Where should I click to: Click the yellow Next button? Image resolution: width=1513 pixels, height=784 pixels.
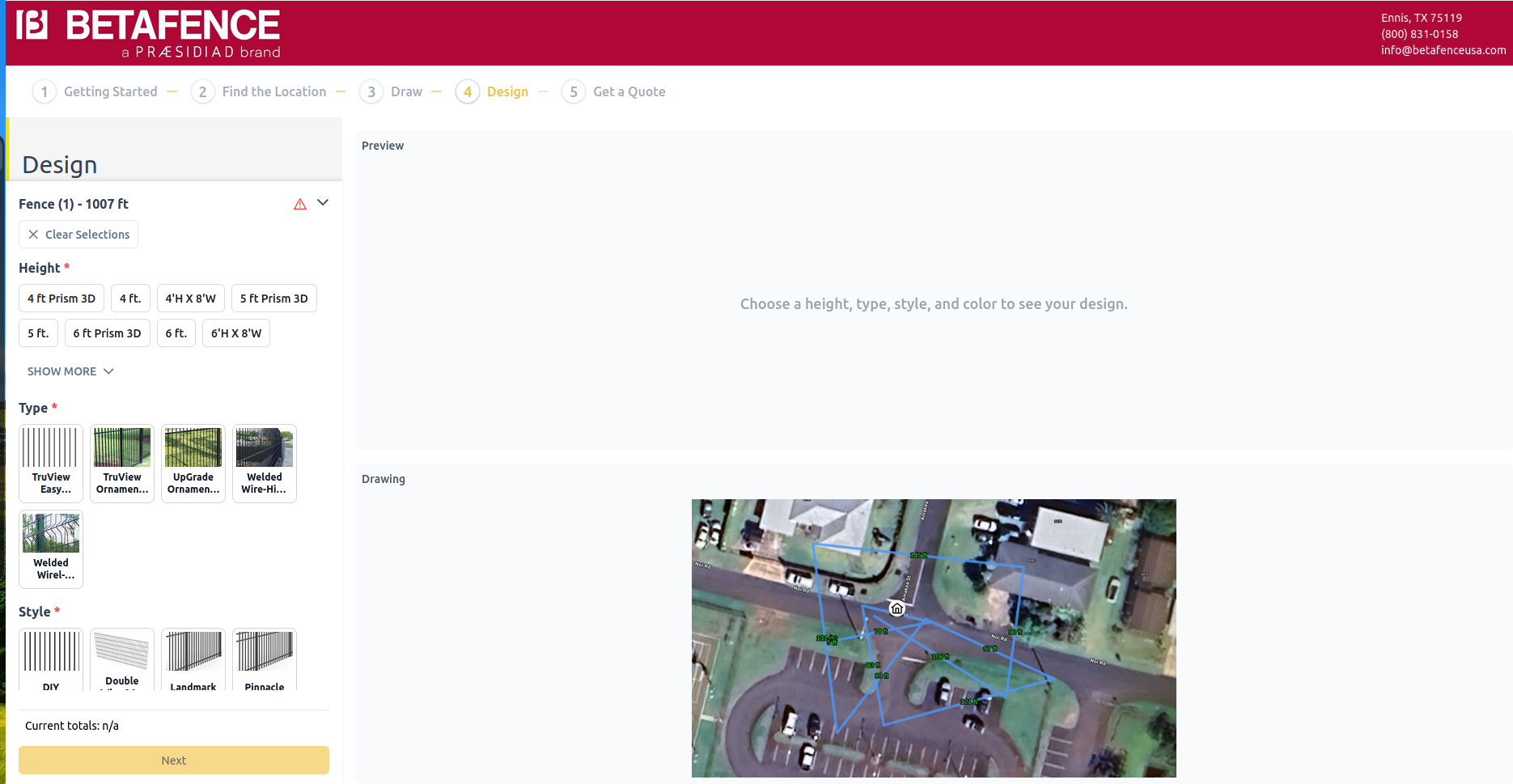[x=174, y=761]
